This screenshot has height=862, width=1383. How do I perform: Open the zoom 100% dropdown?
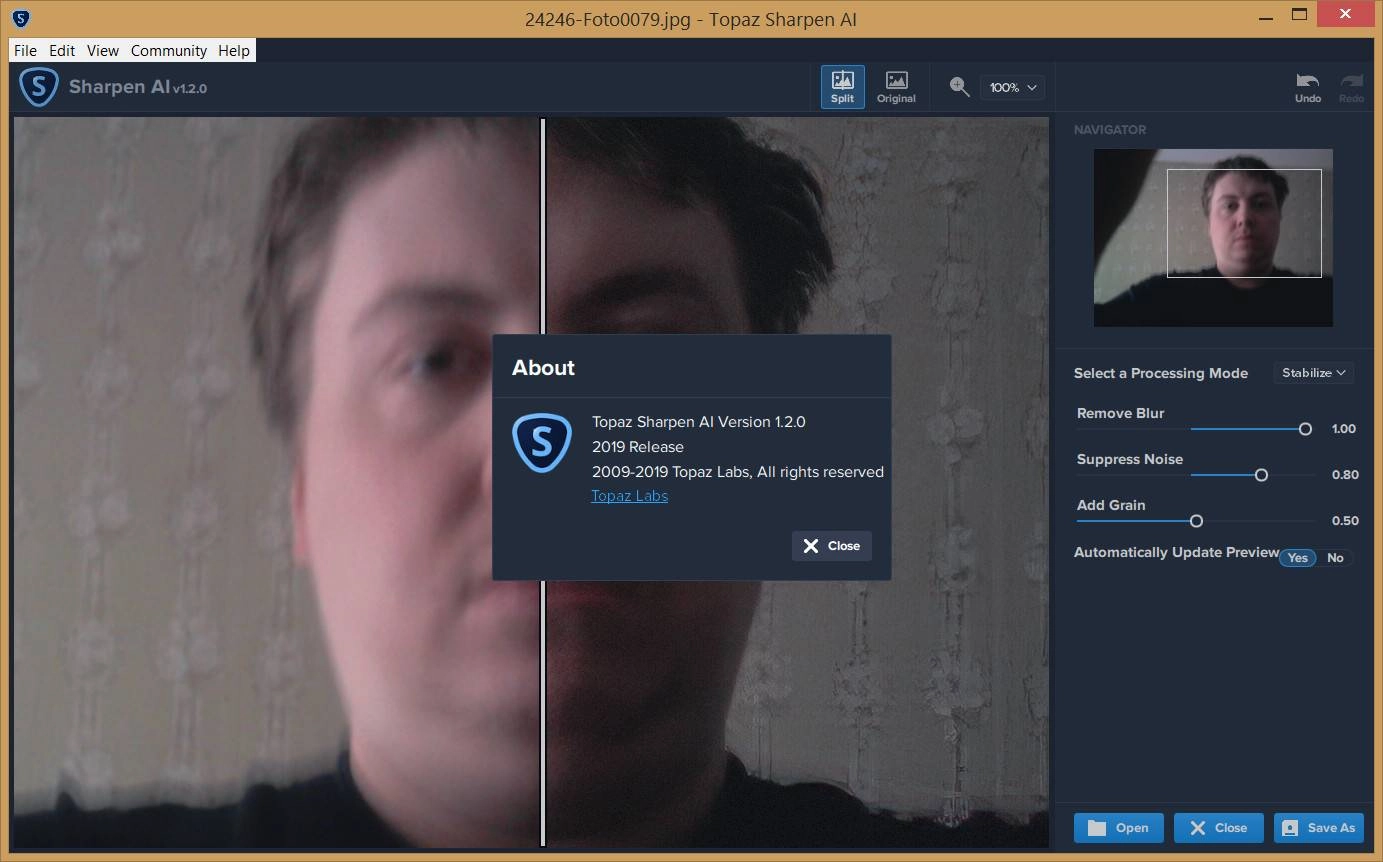(x=1012, y=87)
